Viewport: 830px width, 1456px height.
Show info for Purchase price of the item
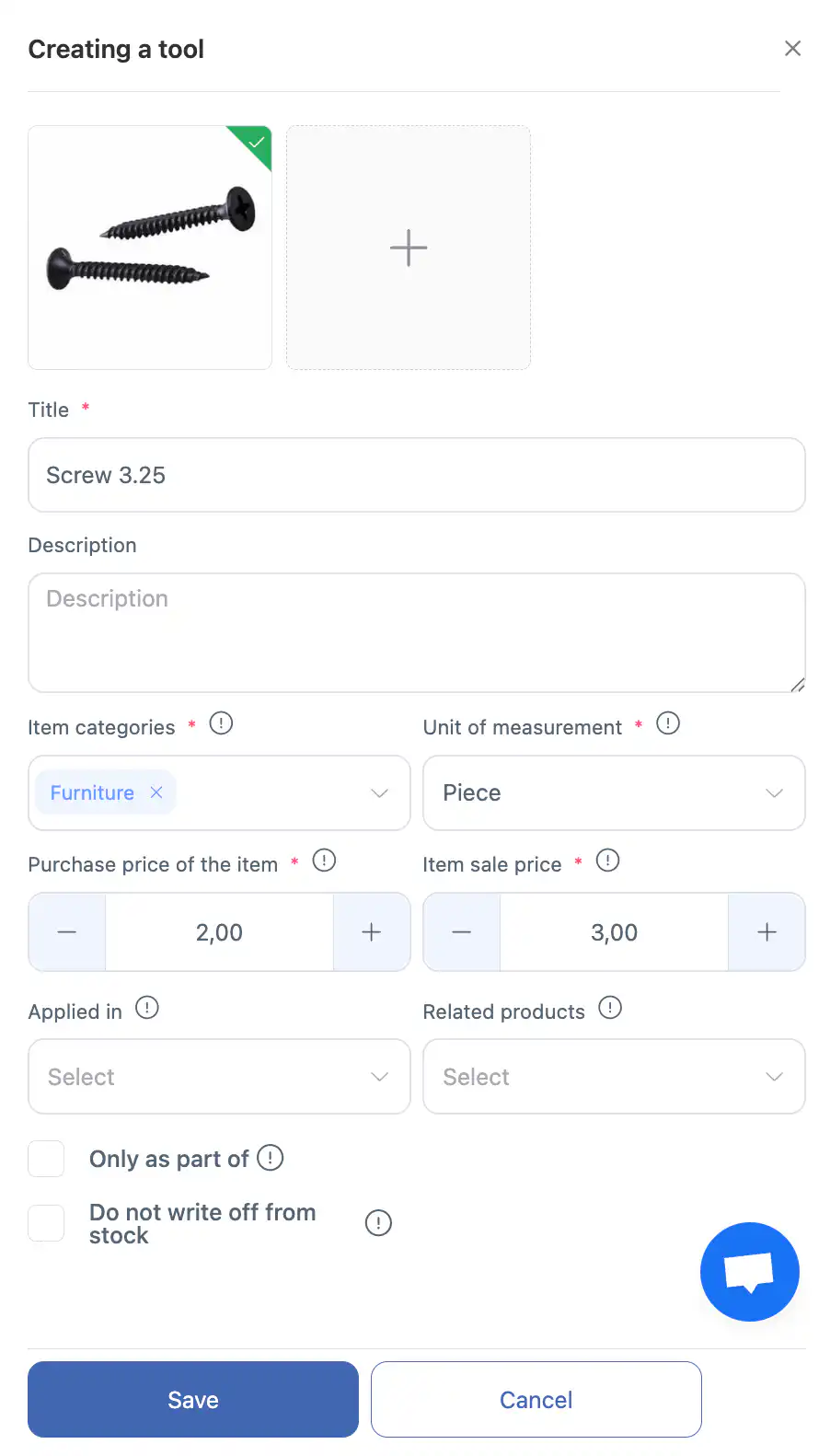tap(324, 861)
